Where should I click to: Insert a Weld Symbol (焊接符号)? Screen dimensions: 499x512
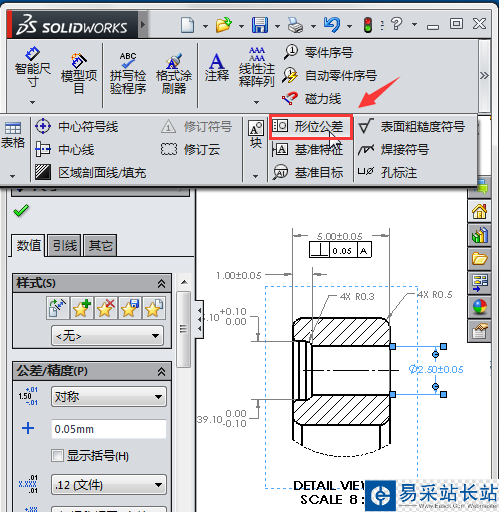pyautogui.click(x=394, y=149)
